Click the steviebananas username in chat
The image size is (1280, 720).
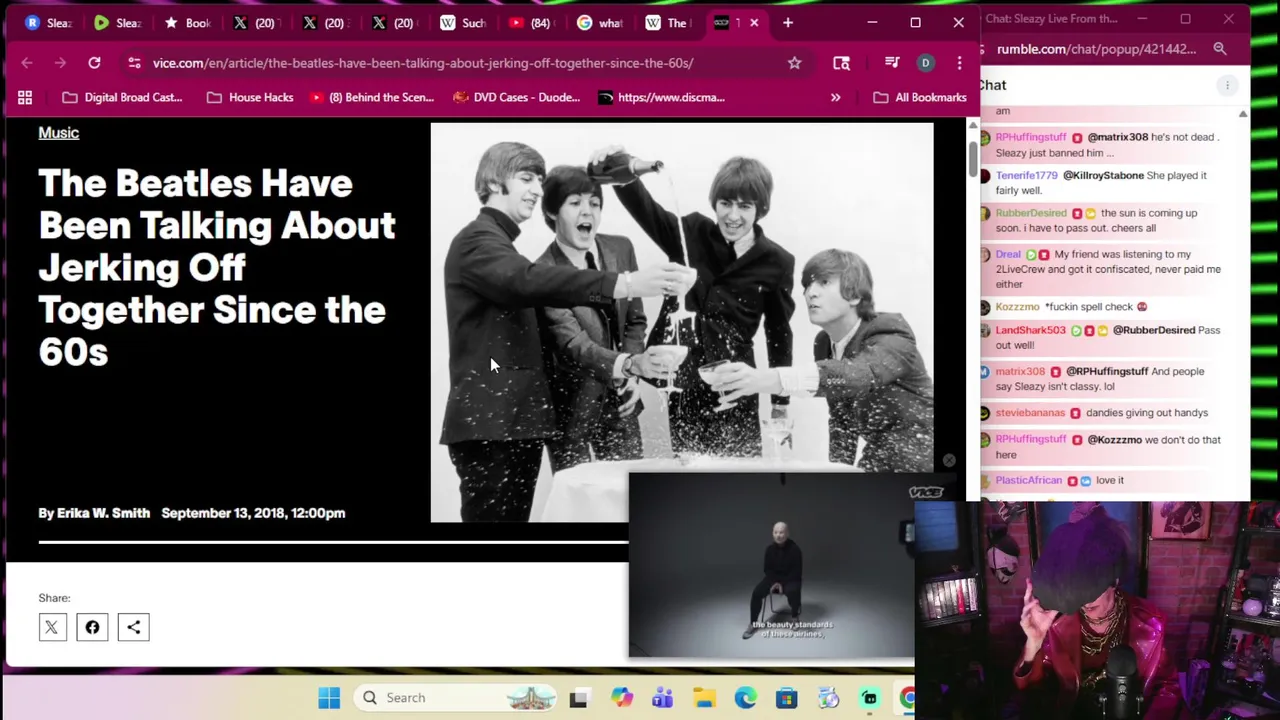(x=1030, y=412)
